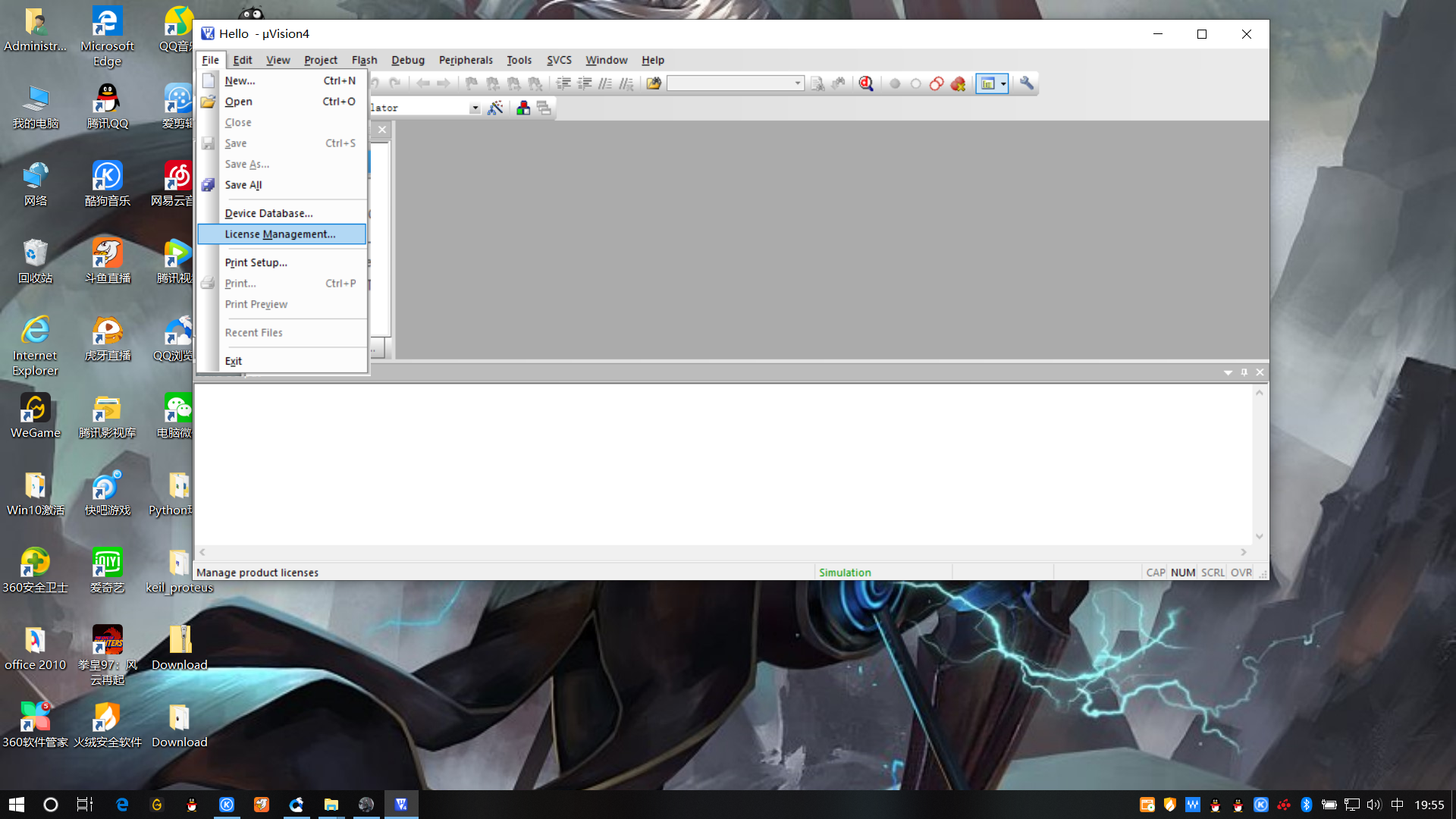This screenshot has height=819, width=1456.
Task: Start the debug session icon
Action: tap(866, 83)
